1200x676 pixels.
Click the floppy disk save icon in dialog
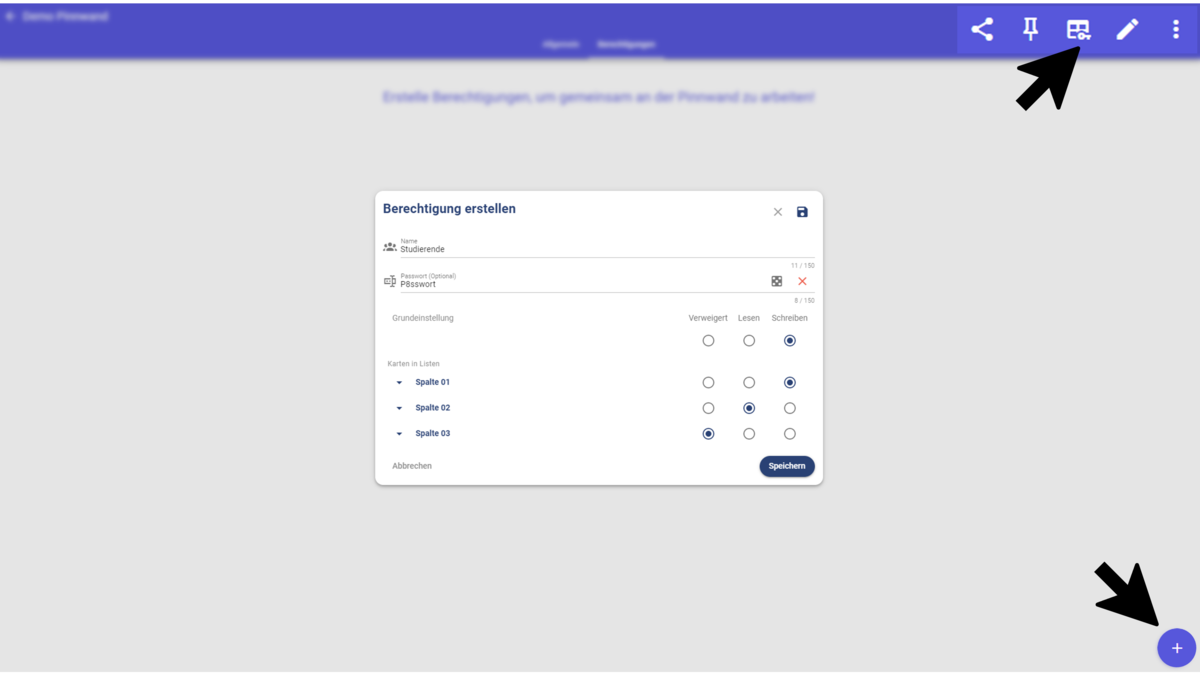[x=802, y=212]
